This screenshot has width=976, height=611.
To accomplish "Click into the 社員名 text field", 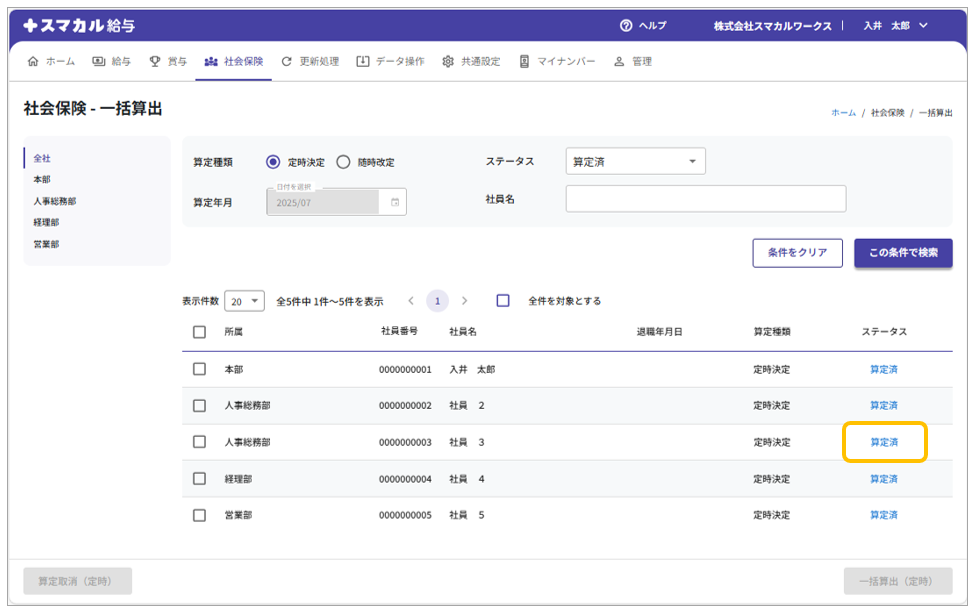I will (705, 199).
